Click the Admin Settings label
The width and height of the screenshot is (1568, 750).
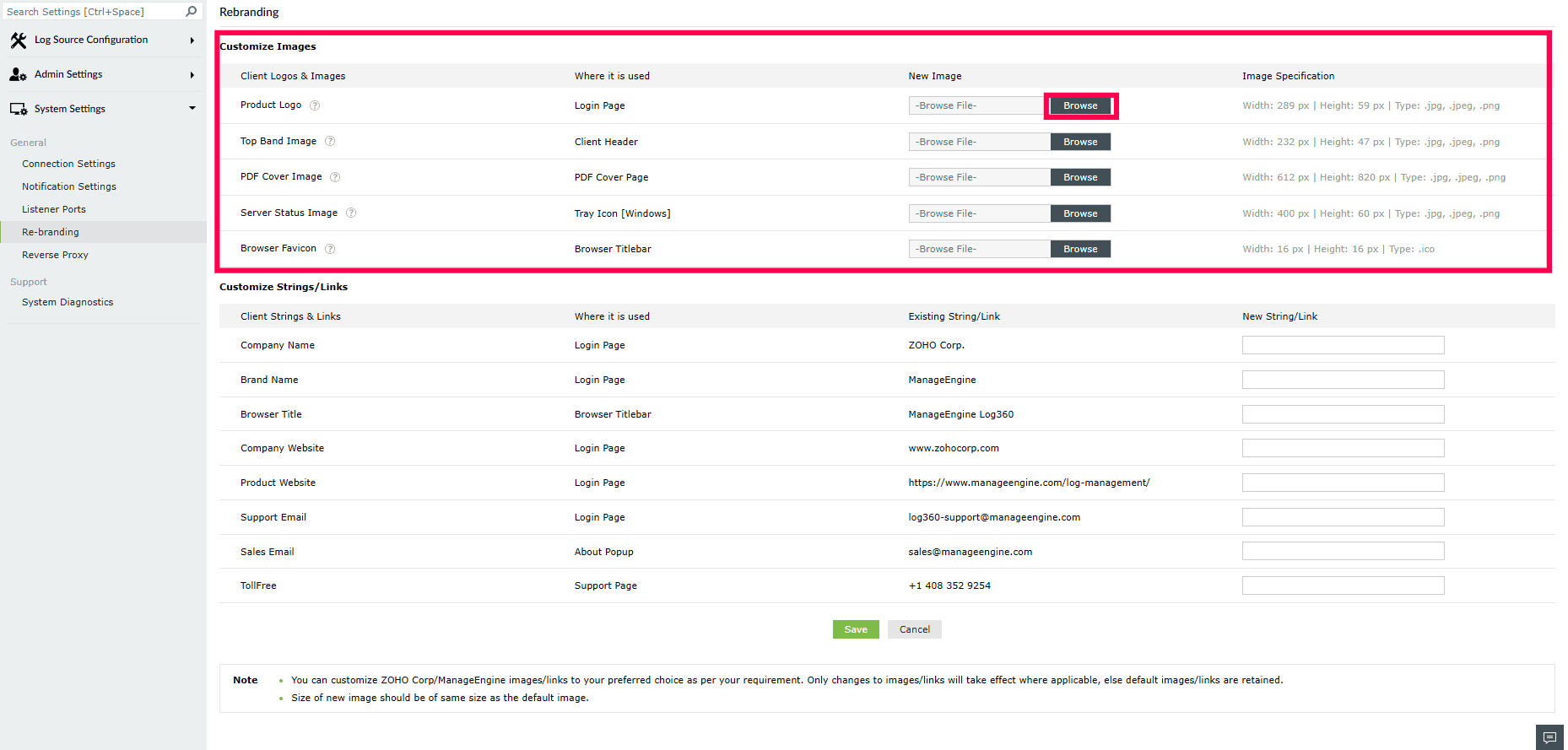(68, 74)
